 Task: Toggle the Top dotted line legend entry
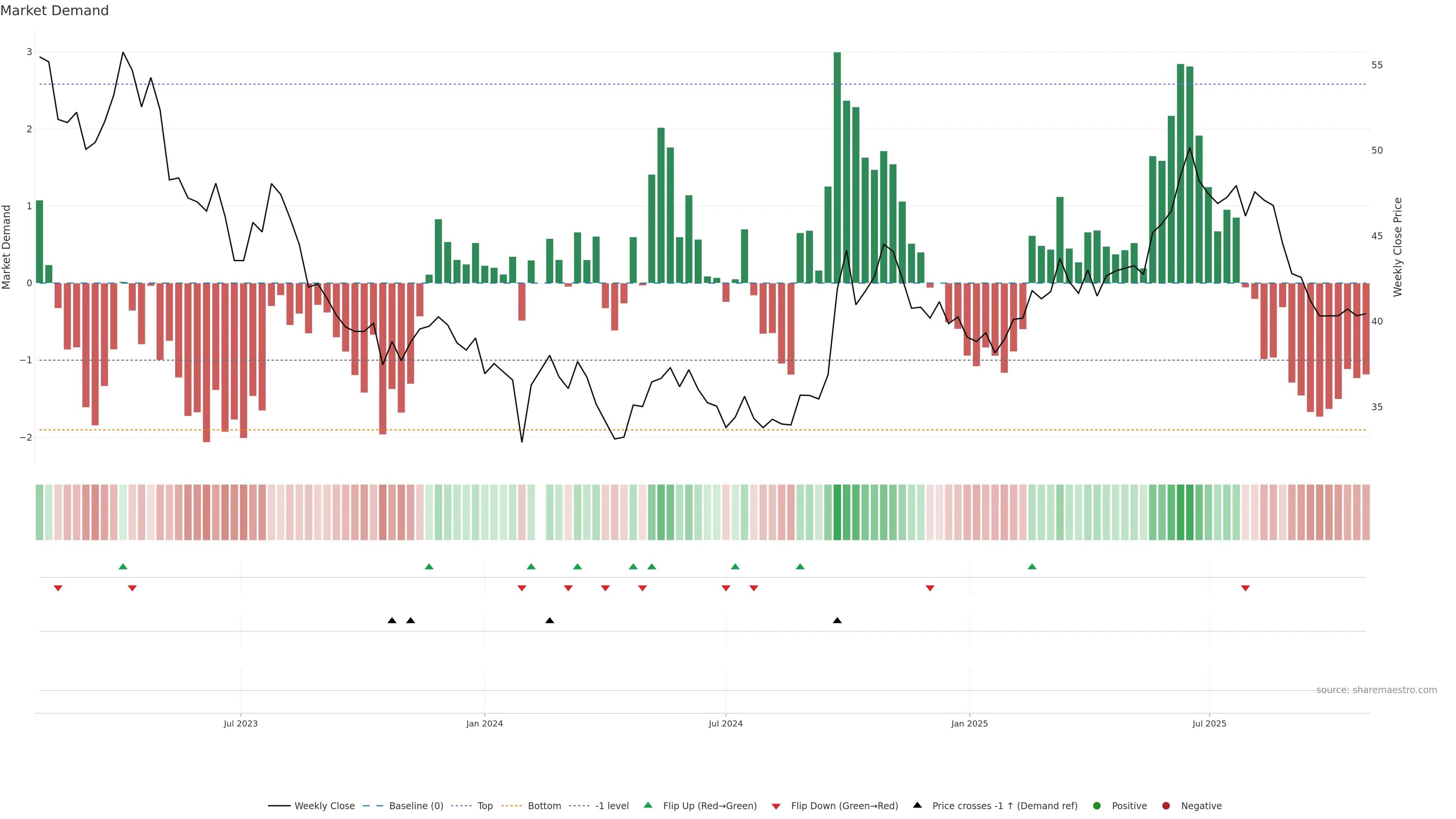pyautogui.click(x=485, y=805)
